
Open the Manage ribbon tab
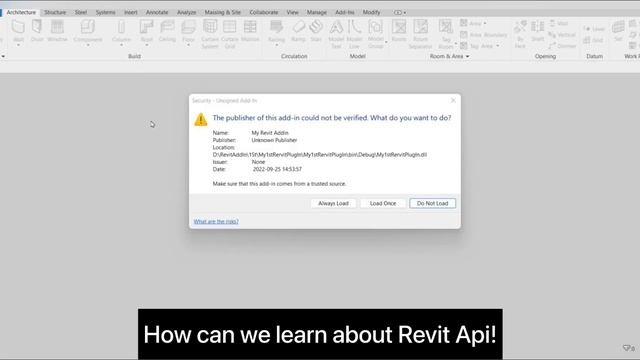coord(317,12)
